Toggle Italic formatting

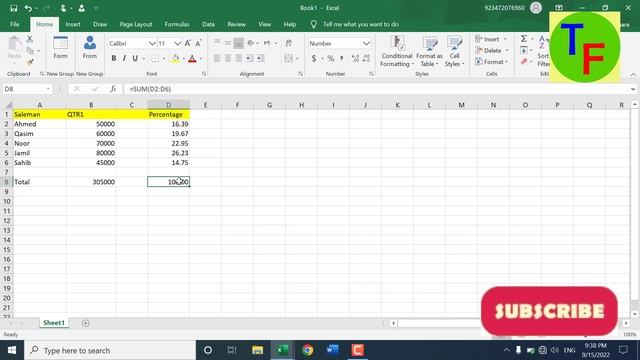tap(124, 58)
